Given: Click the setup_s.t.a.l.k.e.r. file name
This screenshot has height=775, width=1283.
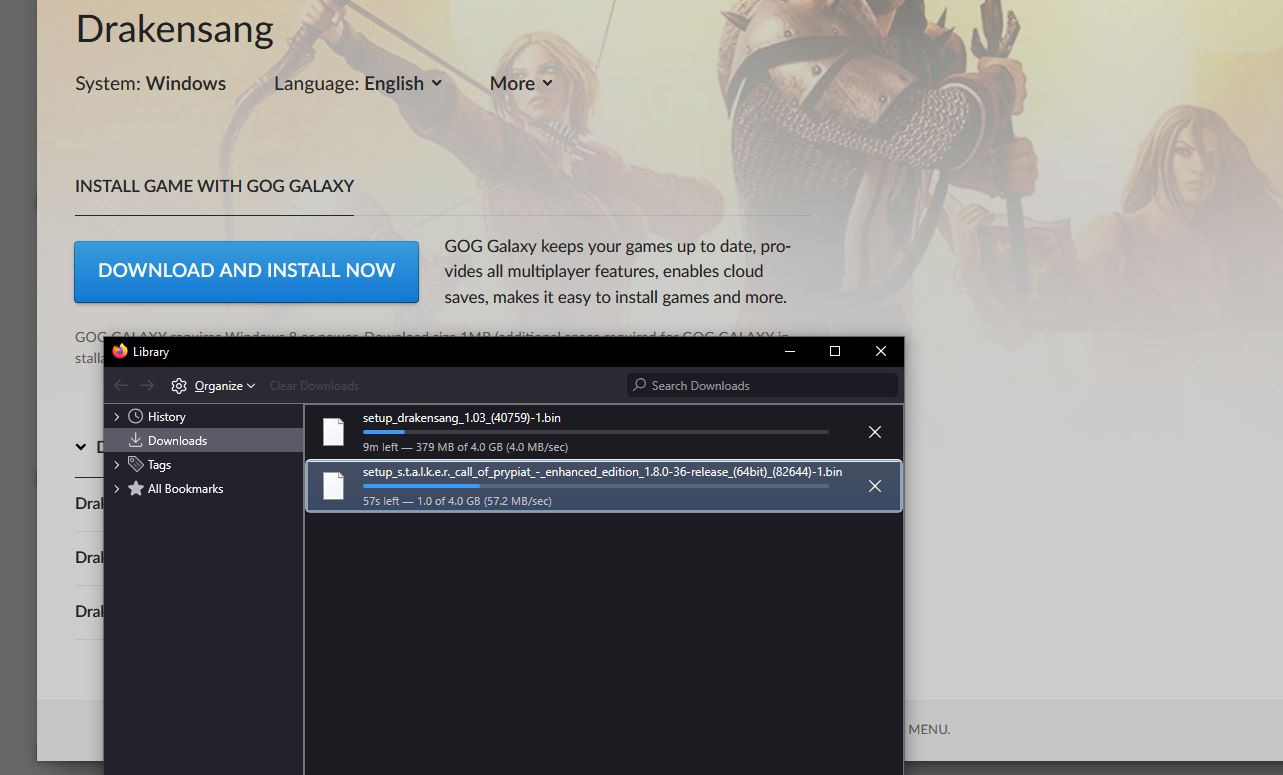Looking at the screenshot, I should coord(603,472).
